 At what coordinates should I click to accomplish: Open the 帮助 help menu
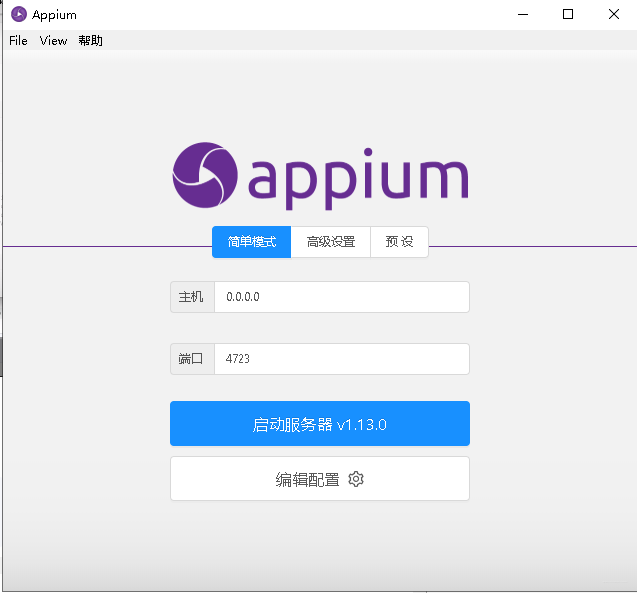[x=90, y=41]
